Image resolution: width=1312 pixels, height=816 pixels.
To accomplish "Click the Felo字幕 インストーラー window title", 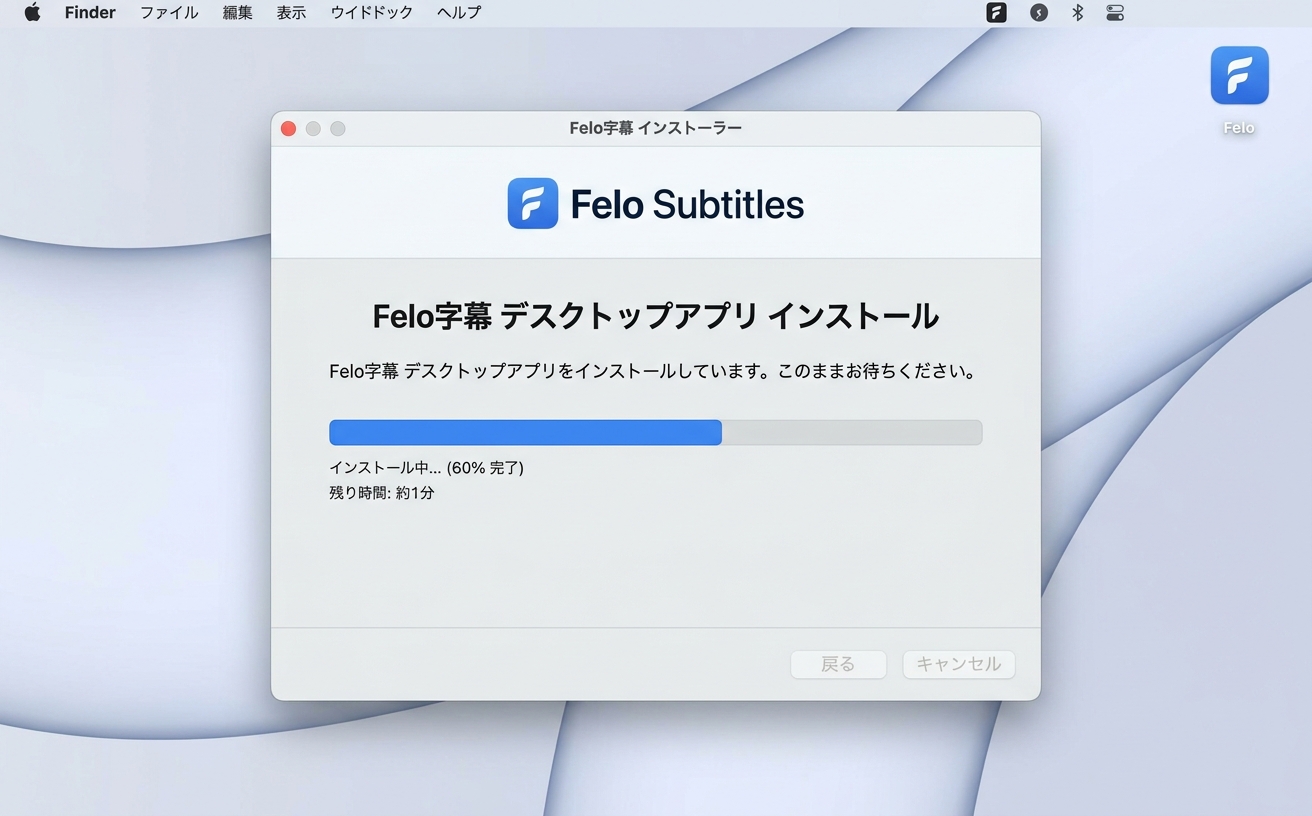I will click(655, 128).
